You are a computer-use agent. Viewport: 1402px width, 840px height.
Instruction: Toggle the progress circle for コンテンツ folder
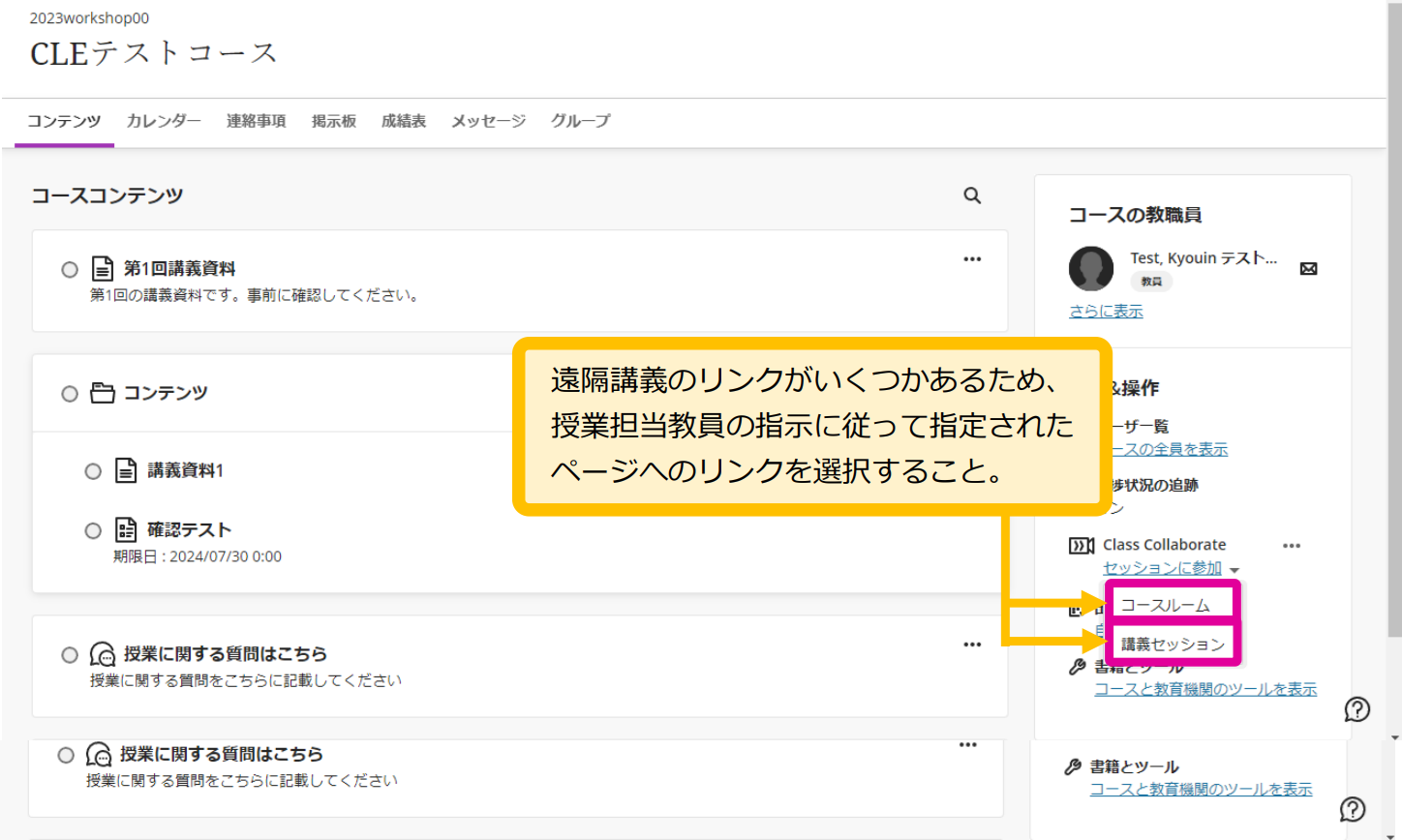pos(70,394)
